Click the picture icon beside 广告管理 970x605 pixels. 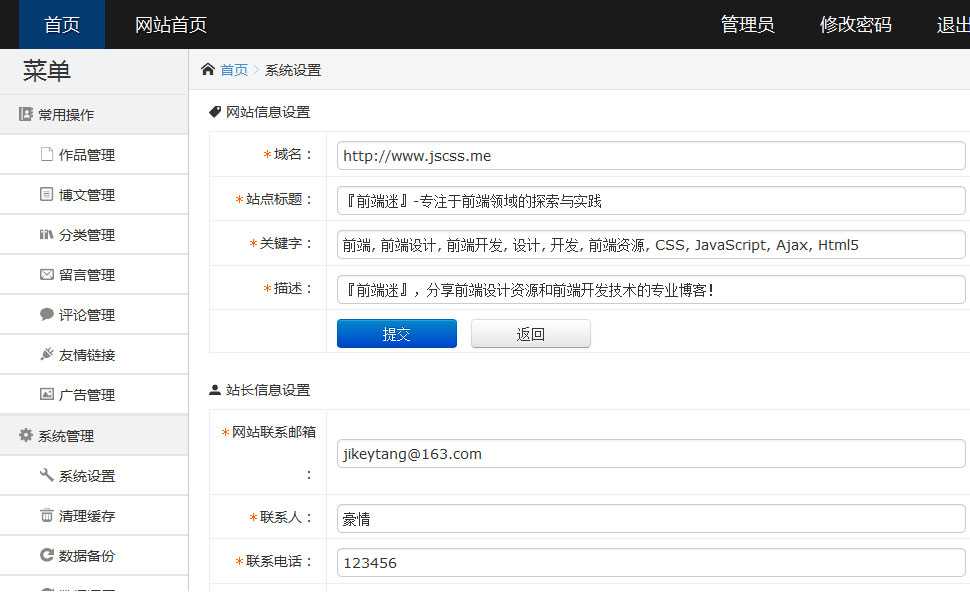[x=46, y=394]
